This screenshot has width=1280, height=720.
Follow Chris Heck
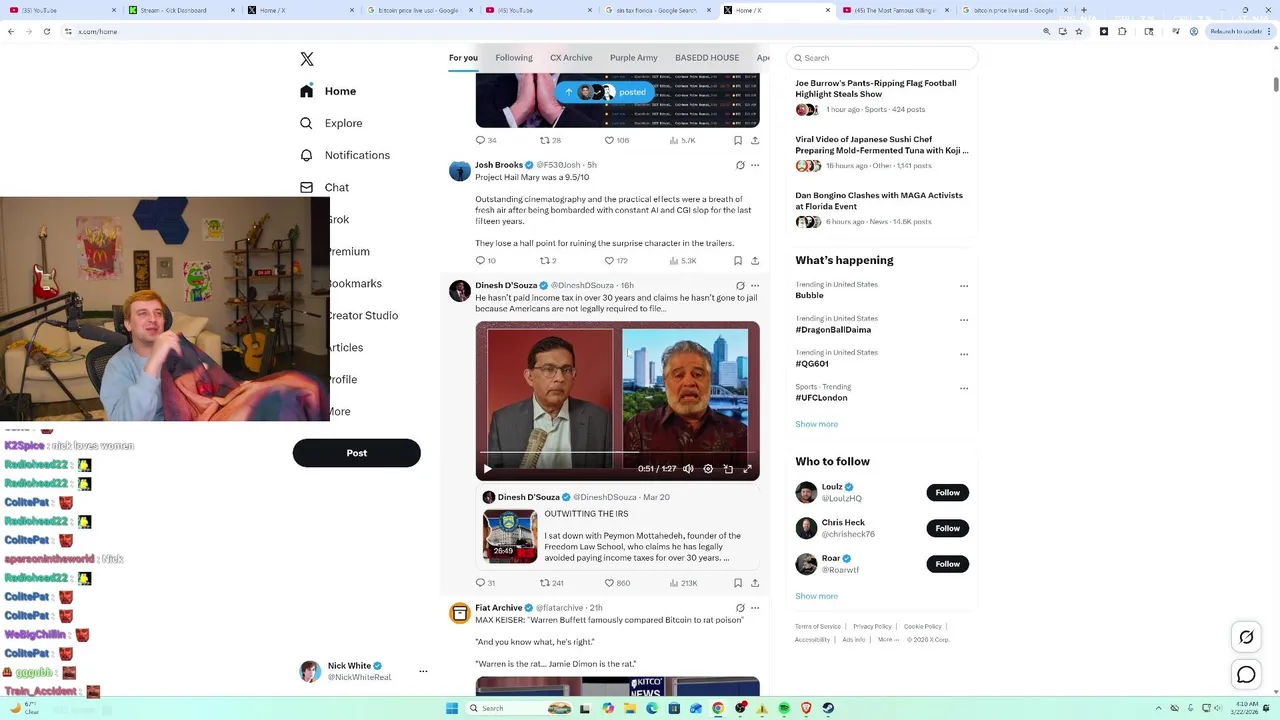(x=948, y=528)
